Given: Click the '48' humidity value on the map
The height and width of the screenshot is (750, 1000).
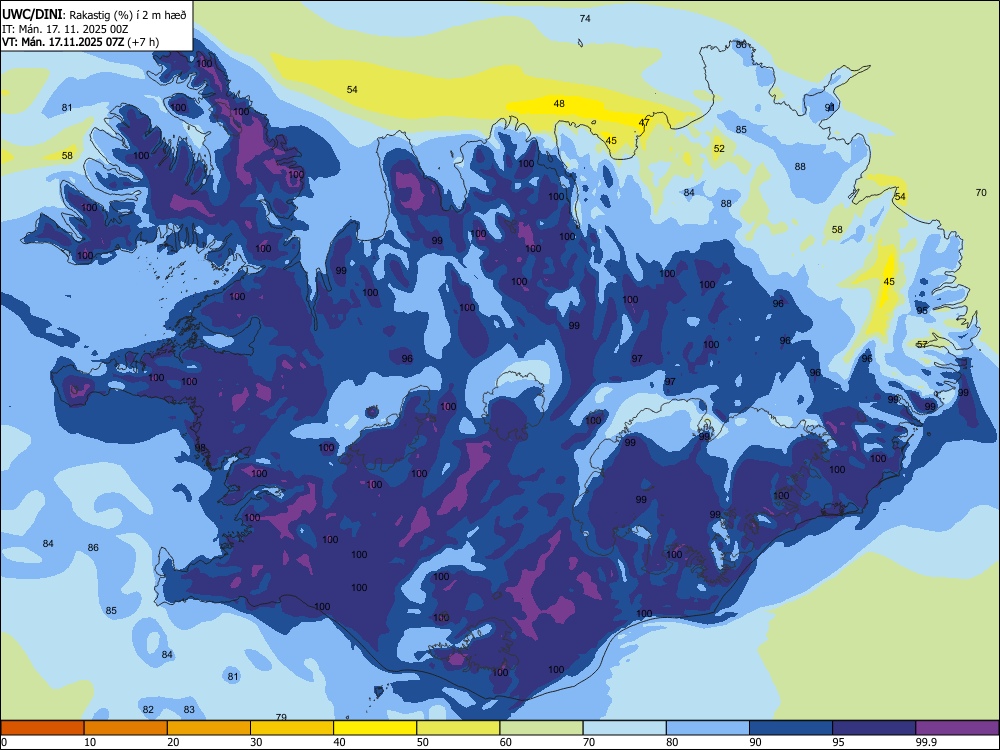Looking at the screenshot, I should pos(559,103).
